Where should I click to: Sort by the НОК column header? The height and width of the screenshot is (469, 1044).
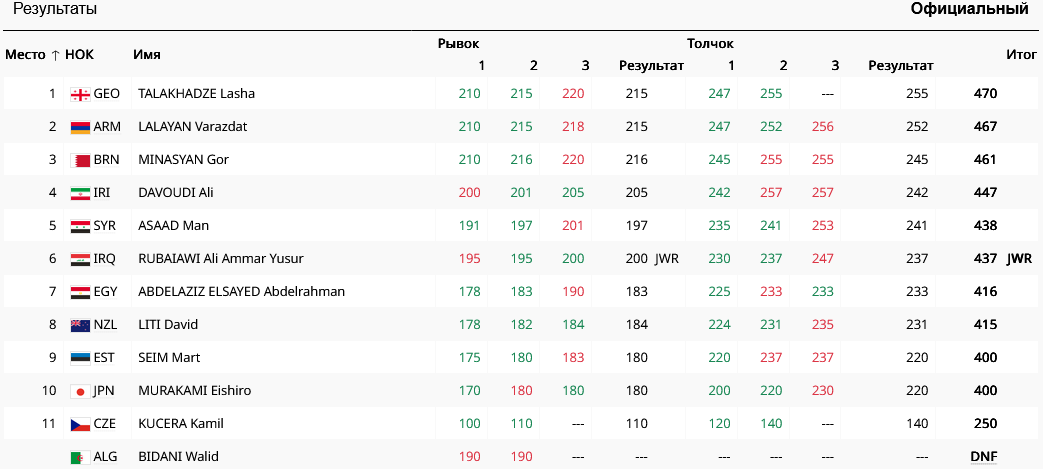tap(79, 54)
